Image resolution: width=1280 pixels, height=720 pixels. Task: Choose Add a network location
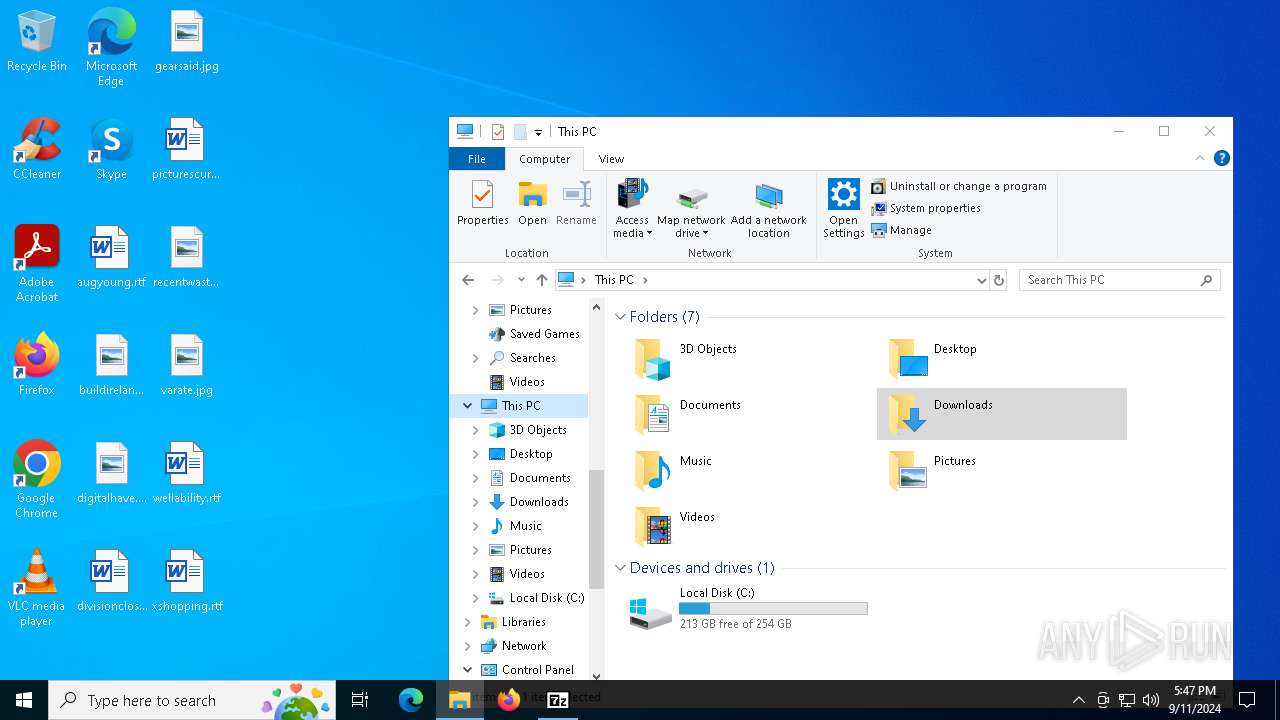(768, 210)
